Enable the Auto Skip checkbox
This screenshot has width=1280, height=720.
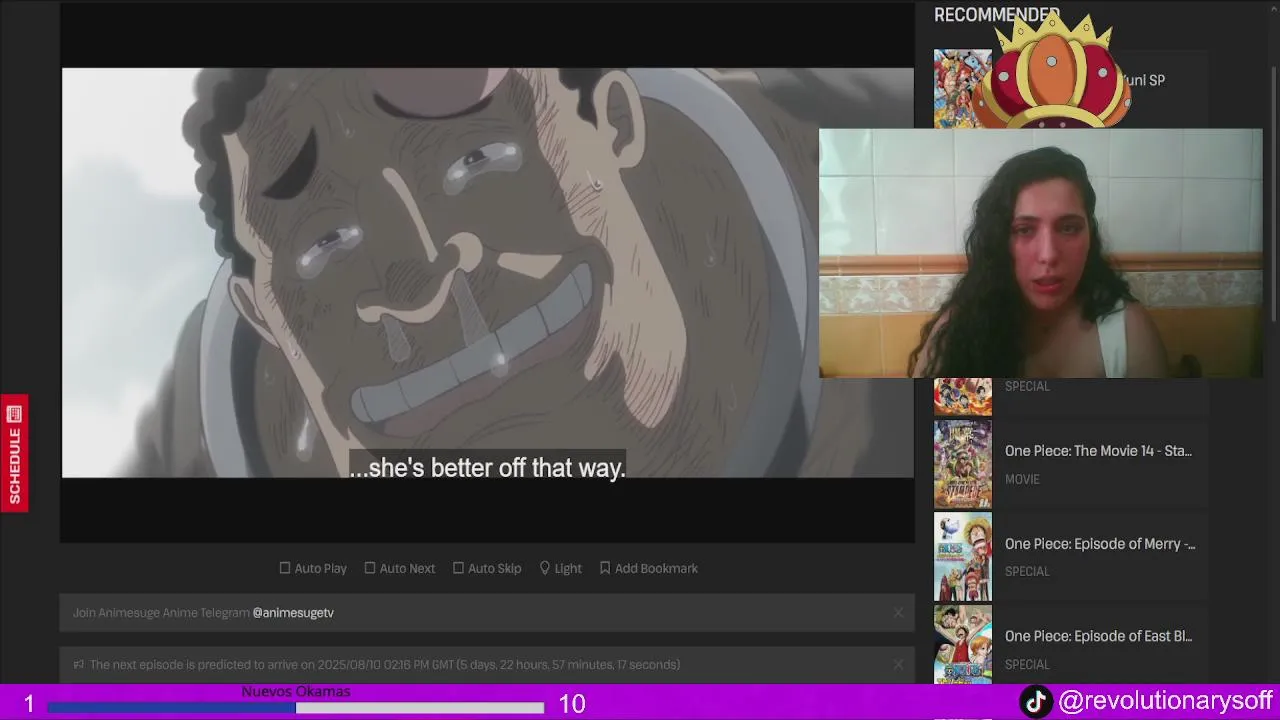pos(458,568)
